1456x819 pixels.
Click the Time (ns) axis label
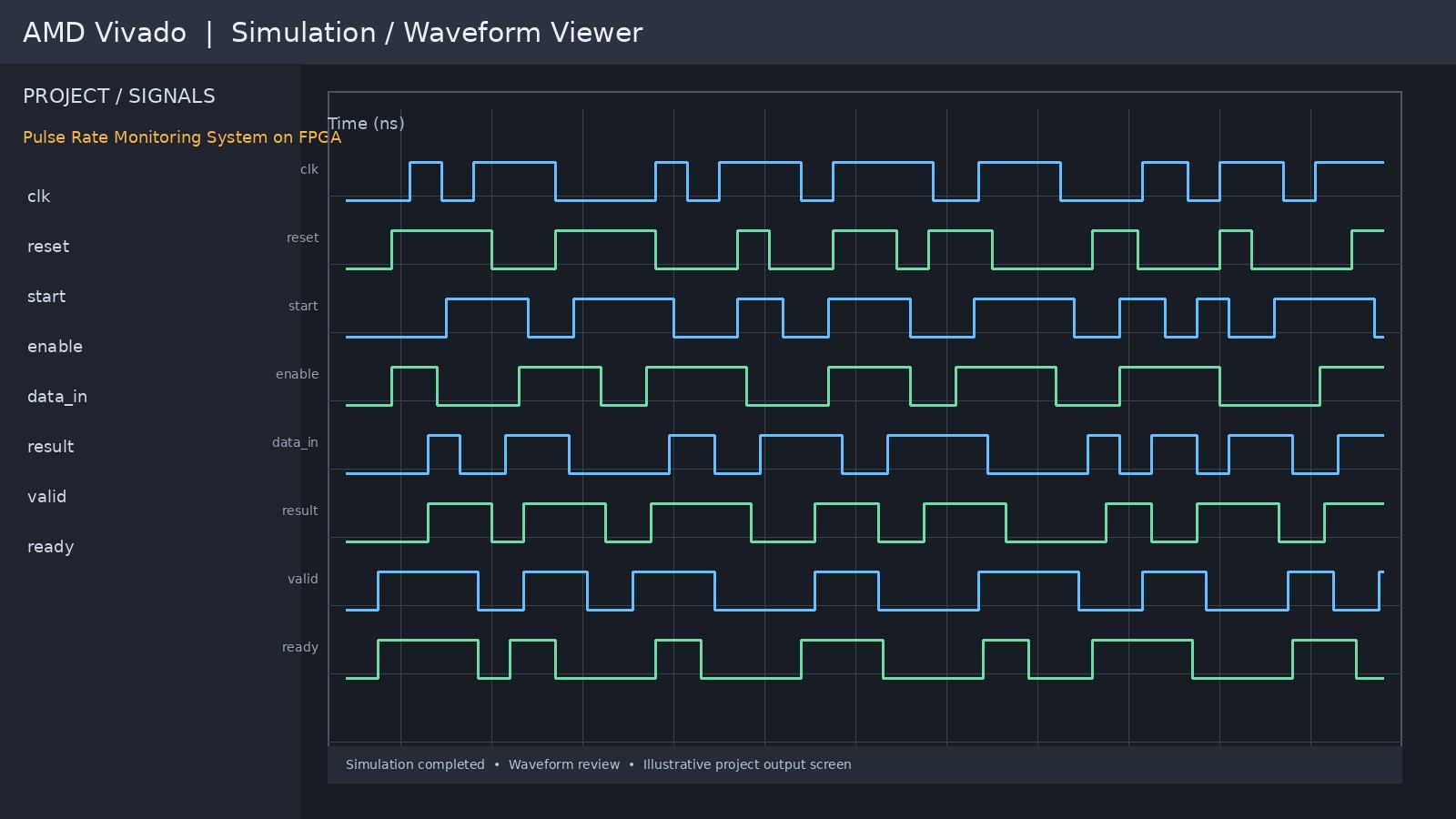[366, 124]
